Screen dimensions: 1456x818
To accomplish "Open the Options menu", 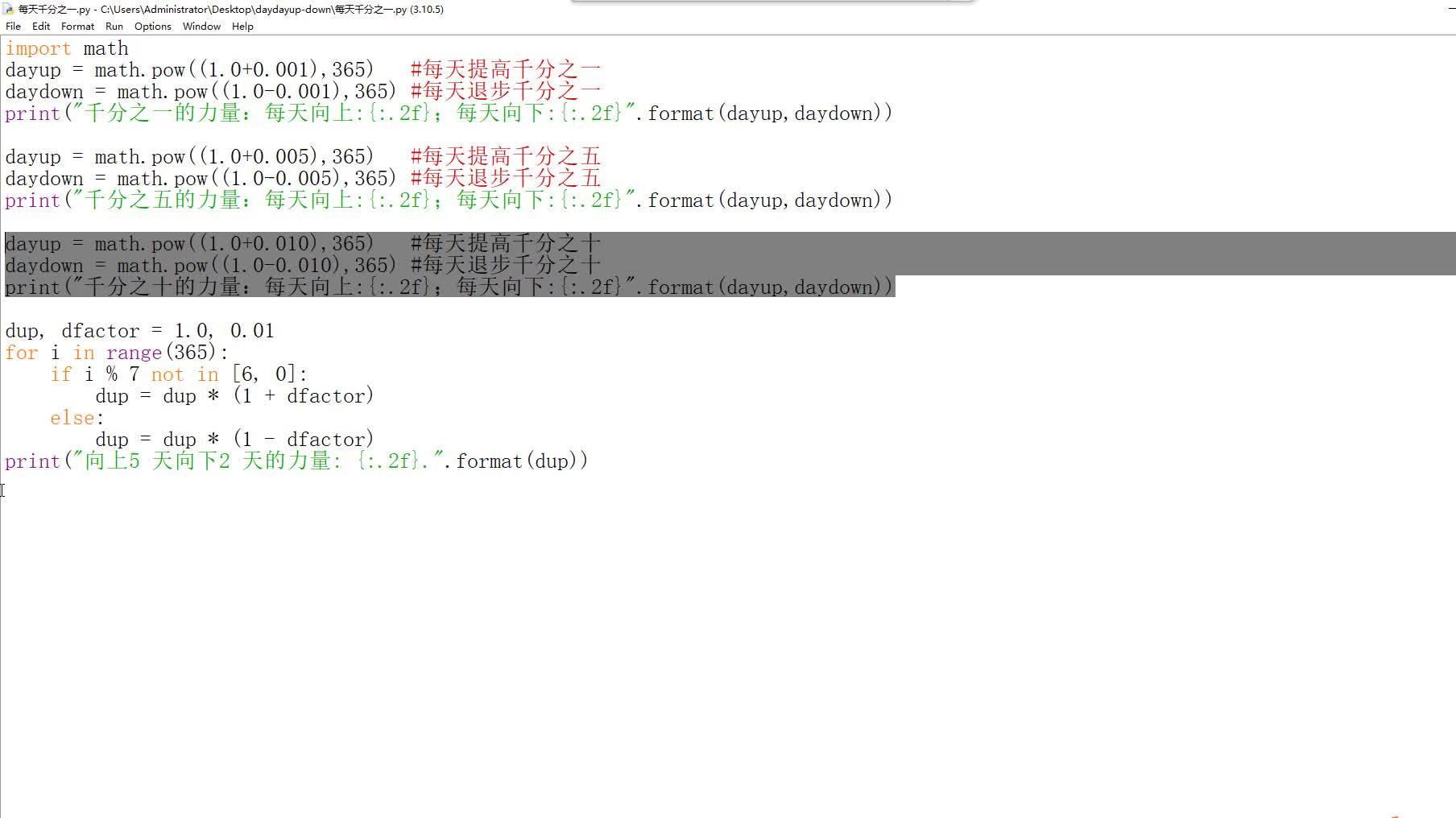I will pyautogui.click(x=152, y=26).
